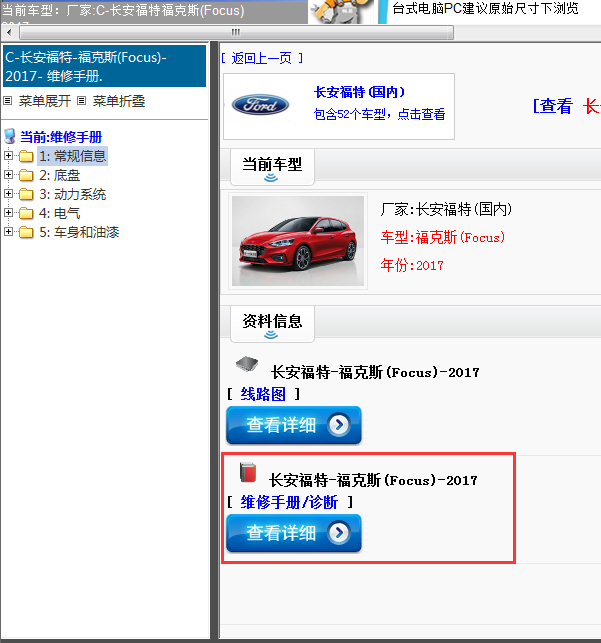Open the 线路图 link
Viewport: 601px width, 643px height.
[263, 394]
